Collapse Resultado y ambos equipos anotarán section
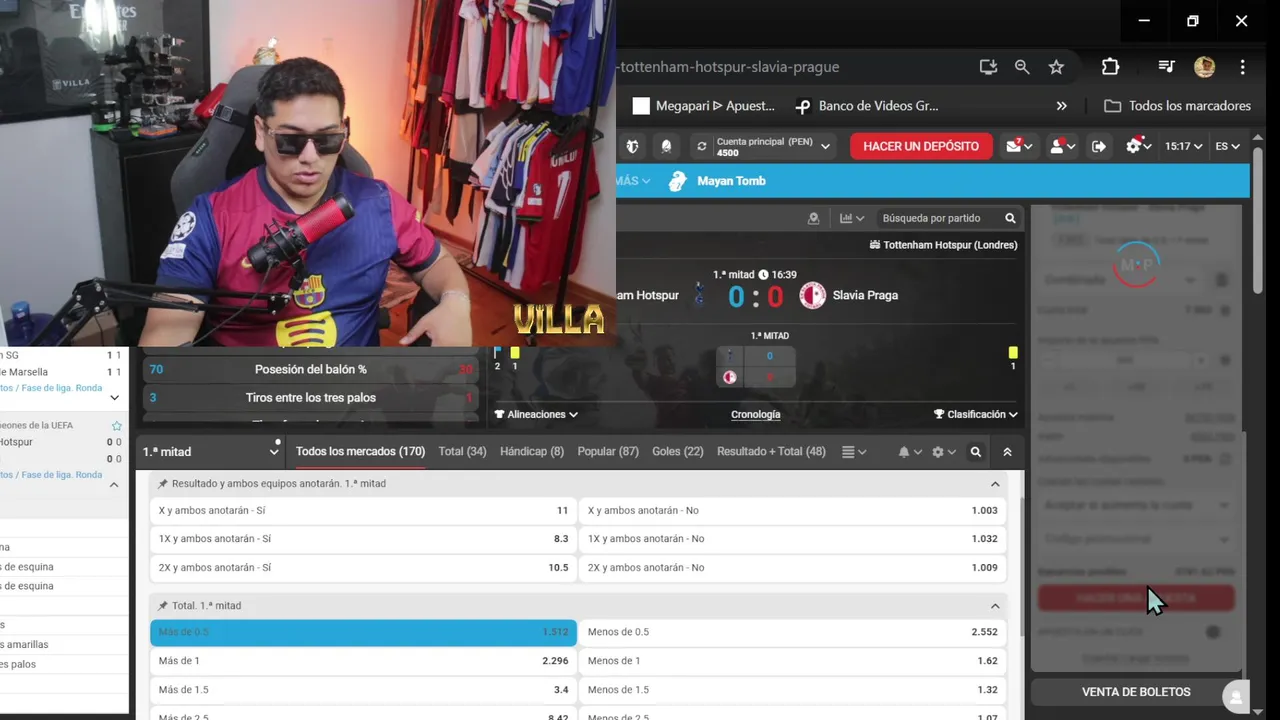 point(995,484)
